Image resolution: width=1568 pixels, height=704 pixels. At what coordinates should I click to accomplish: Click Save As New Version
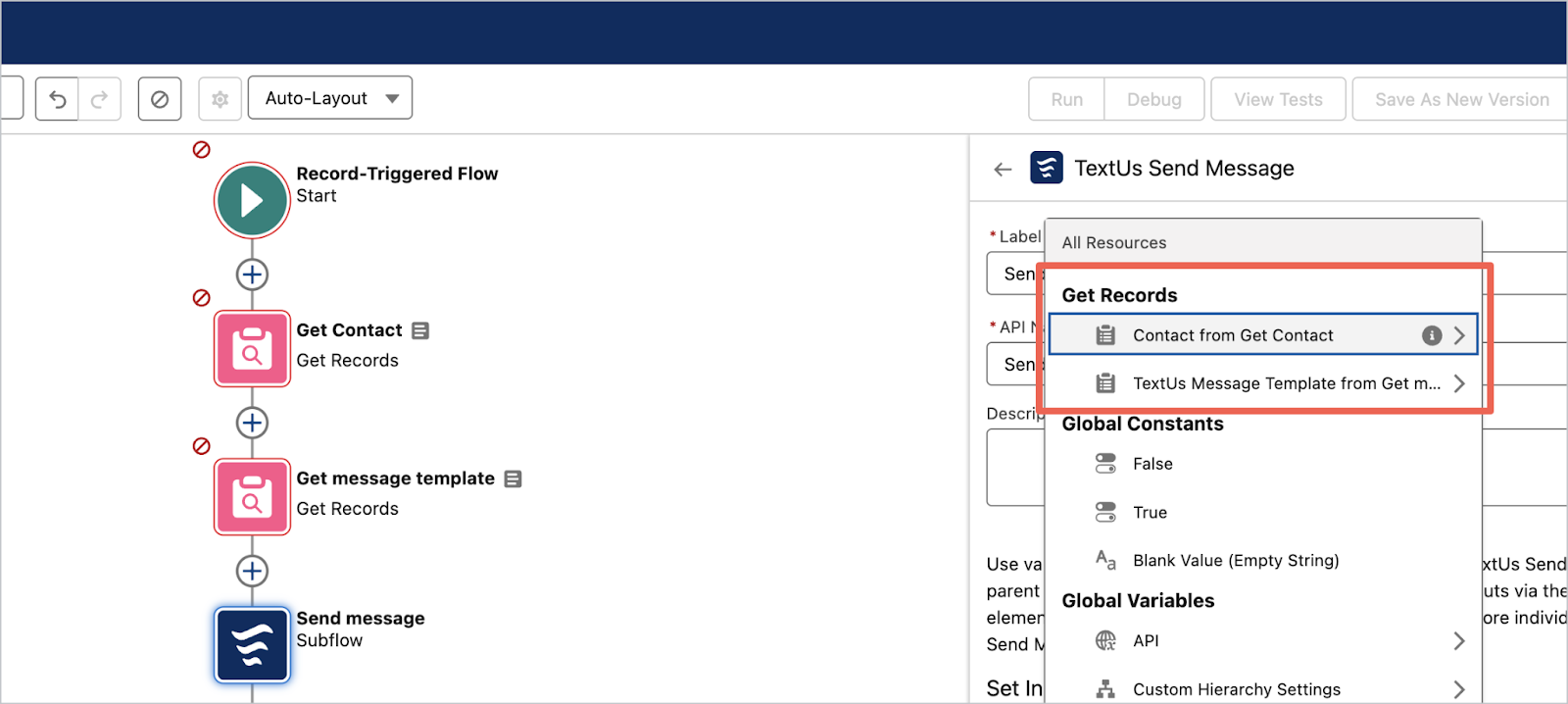pyautogui.click(x=1461, y=99)
